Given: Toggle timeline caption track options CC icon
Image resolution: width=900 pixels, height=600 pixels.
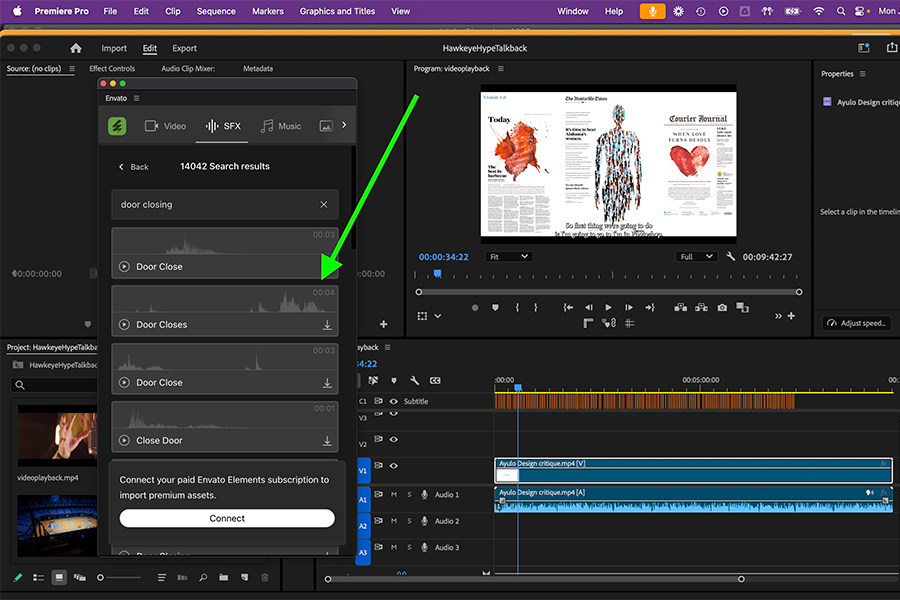Looking at the screenshot, I should (x=435, y=380).
